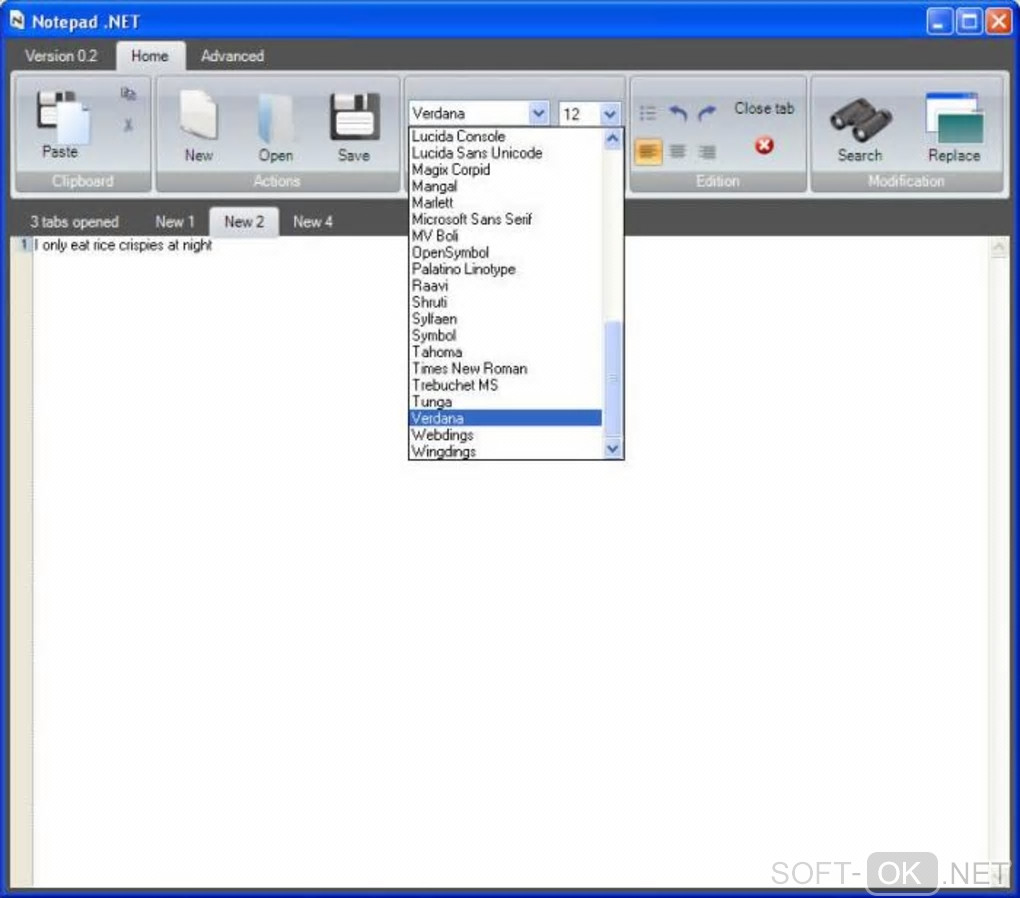Select Palatino Linotype font

(506, 269)
